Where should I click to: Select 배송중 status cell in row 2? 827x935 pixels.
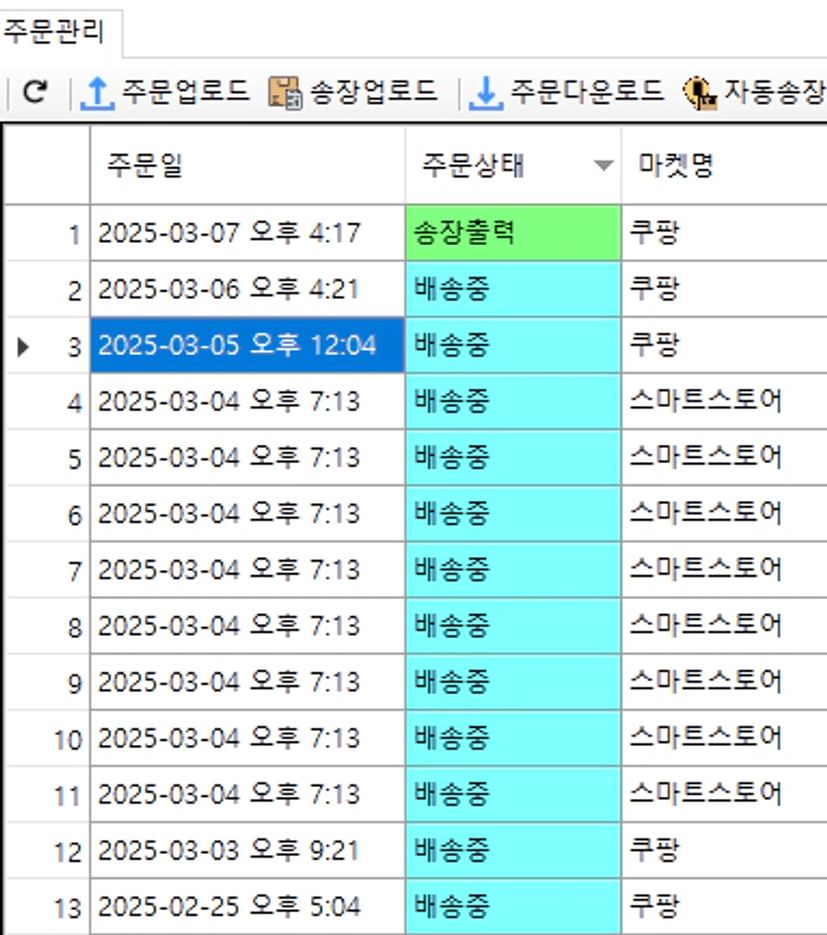point(513,289)
